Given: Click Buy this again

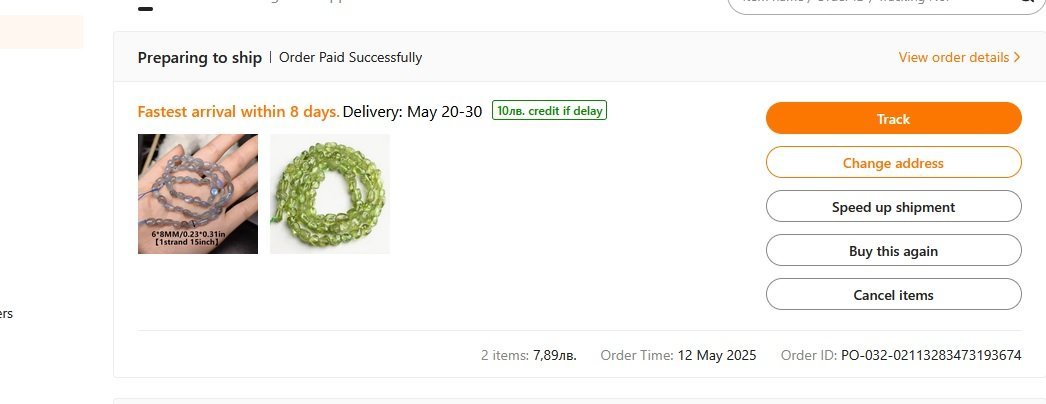Looking at the screenshot, I should click(893, 251).
